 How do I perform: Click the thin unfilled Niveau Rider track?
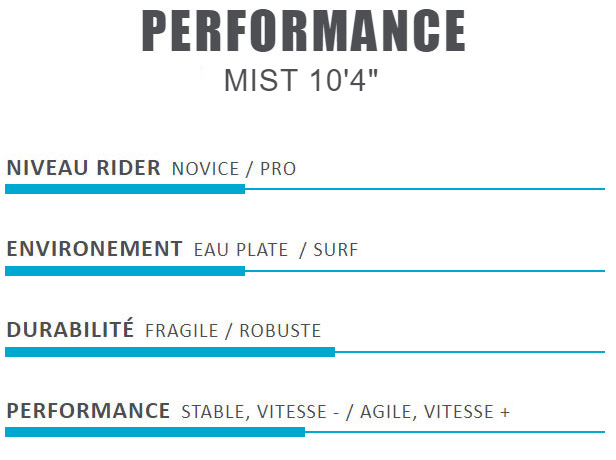pos(425,188)
